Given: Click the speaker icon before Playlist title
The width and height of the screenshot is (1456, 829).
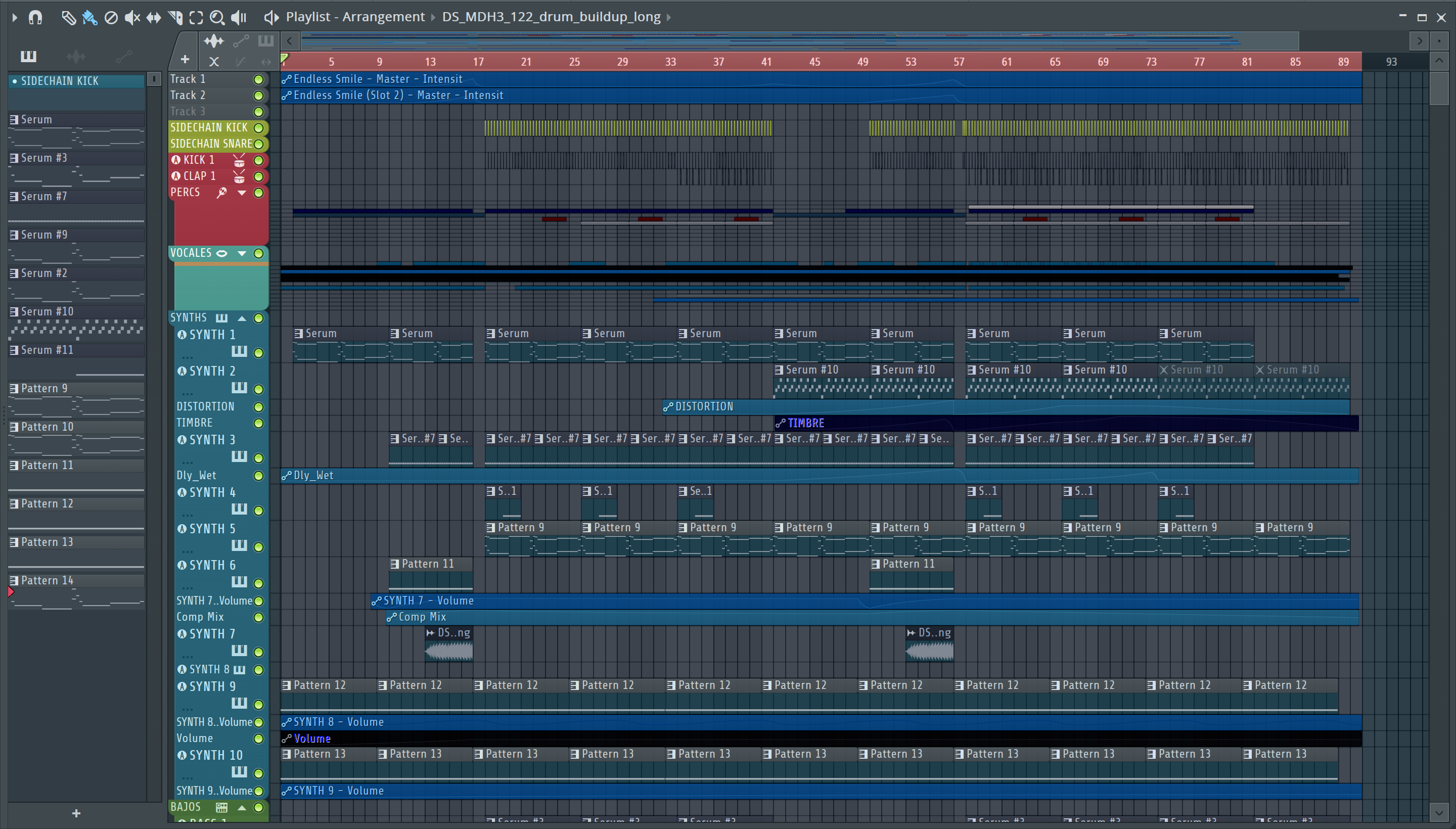Looking at the screenshot, I should tap(271, 18).
